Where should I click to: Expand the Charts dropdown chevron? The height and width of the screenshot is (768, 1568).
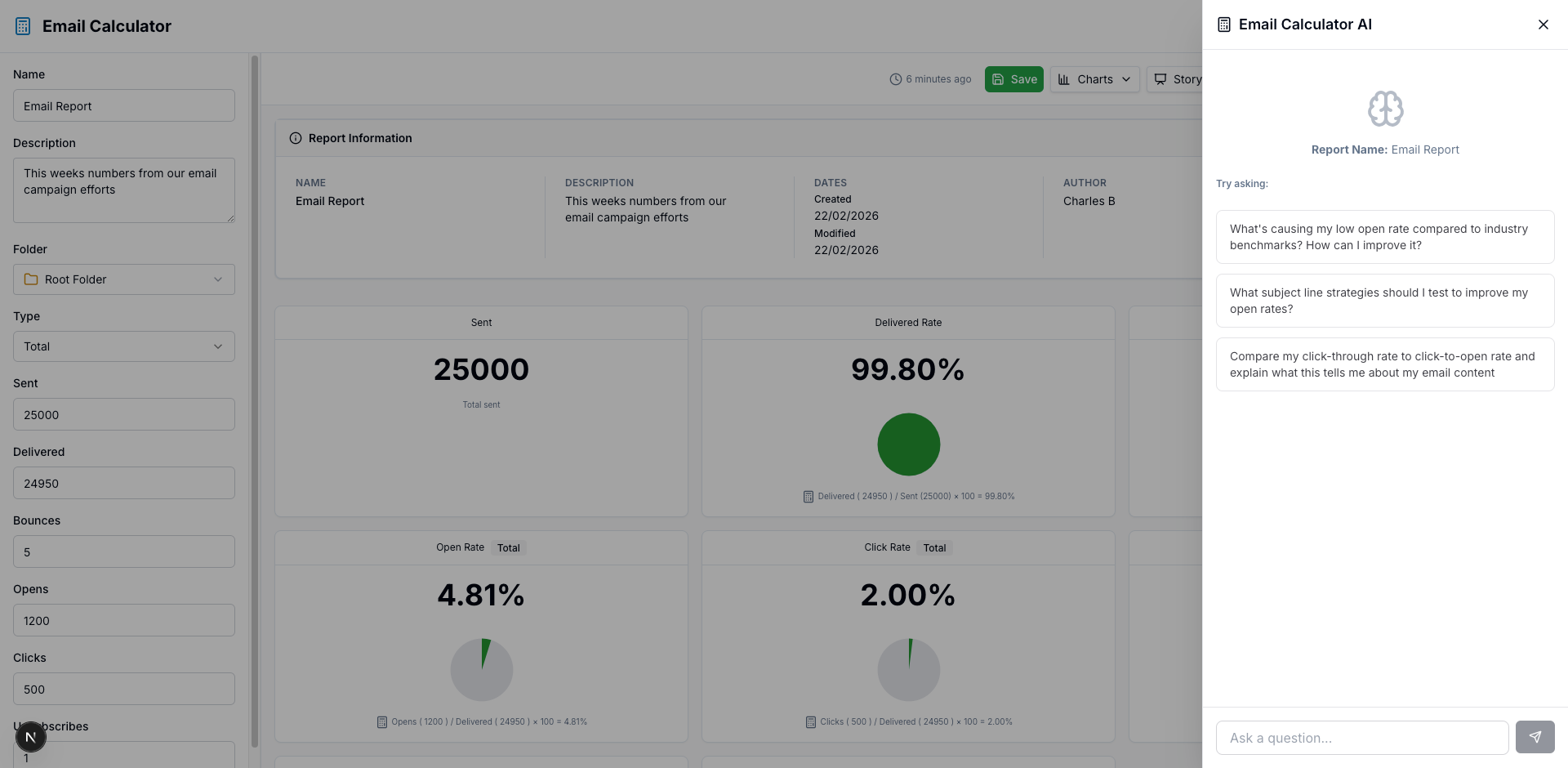click(x=1127, y=78)
